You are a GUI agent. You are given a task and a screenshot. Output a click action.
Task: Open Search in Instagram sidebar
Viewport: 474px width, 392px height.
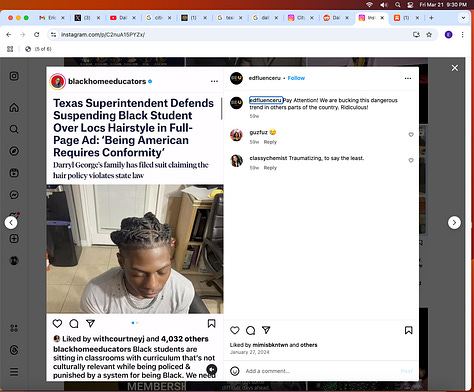(14, 129)
